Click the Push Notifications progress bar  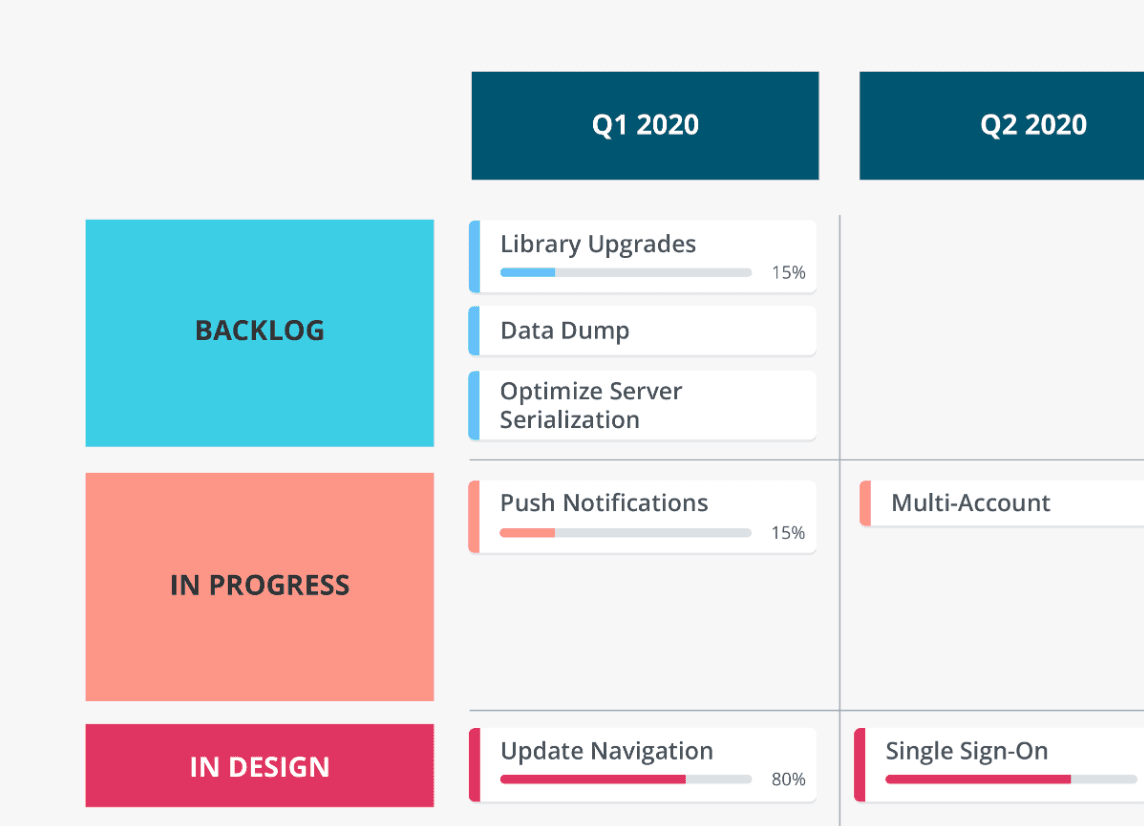pos(626,533)
